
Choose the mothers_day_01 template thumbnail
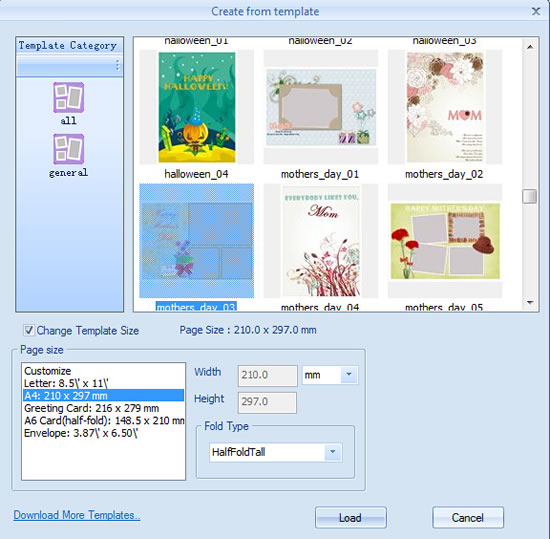pos(321,107)
